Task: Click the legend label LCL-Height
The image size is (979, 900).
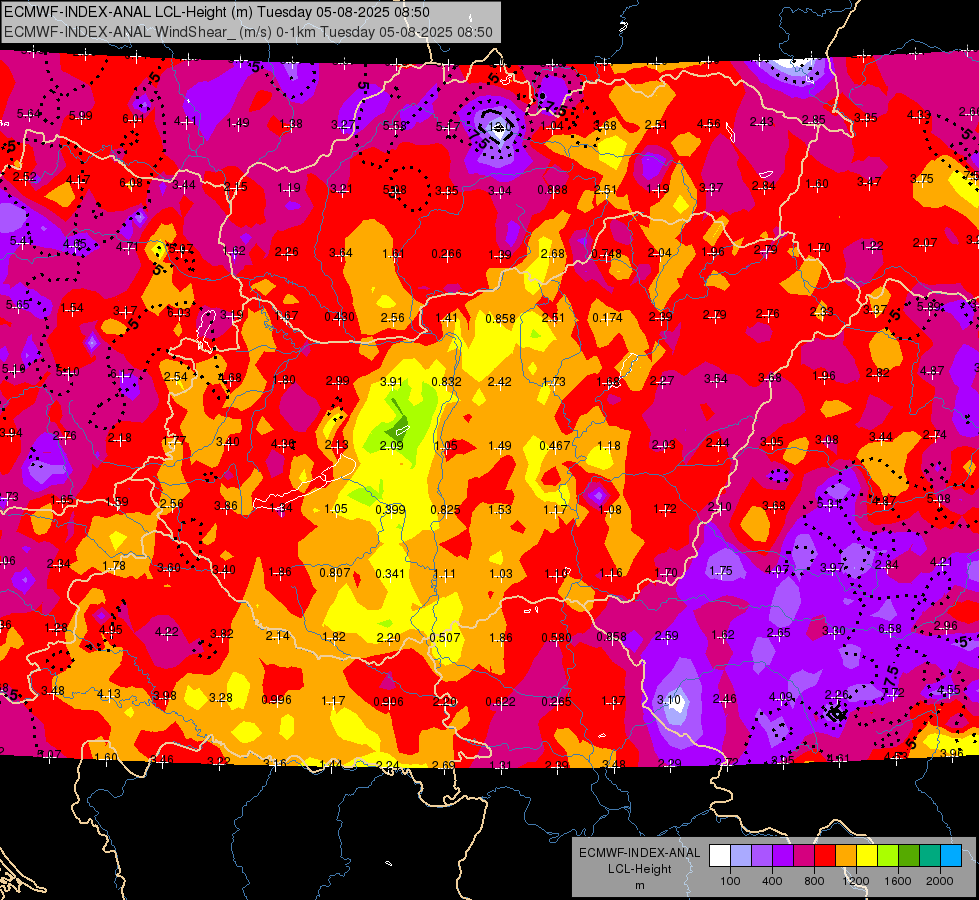Action: (x=639, y=869)
